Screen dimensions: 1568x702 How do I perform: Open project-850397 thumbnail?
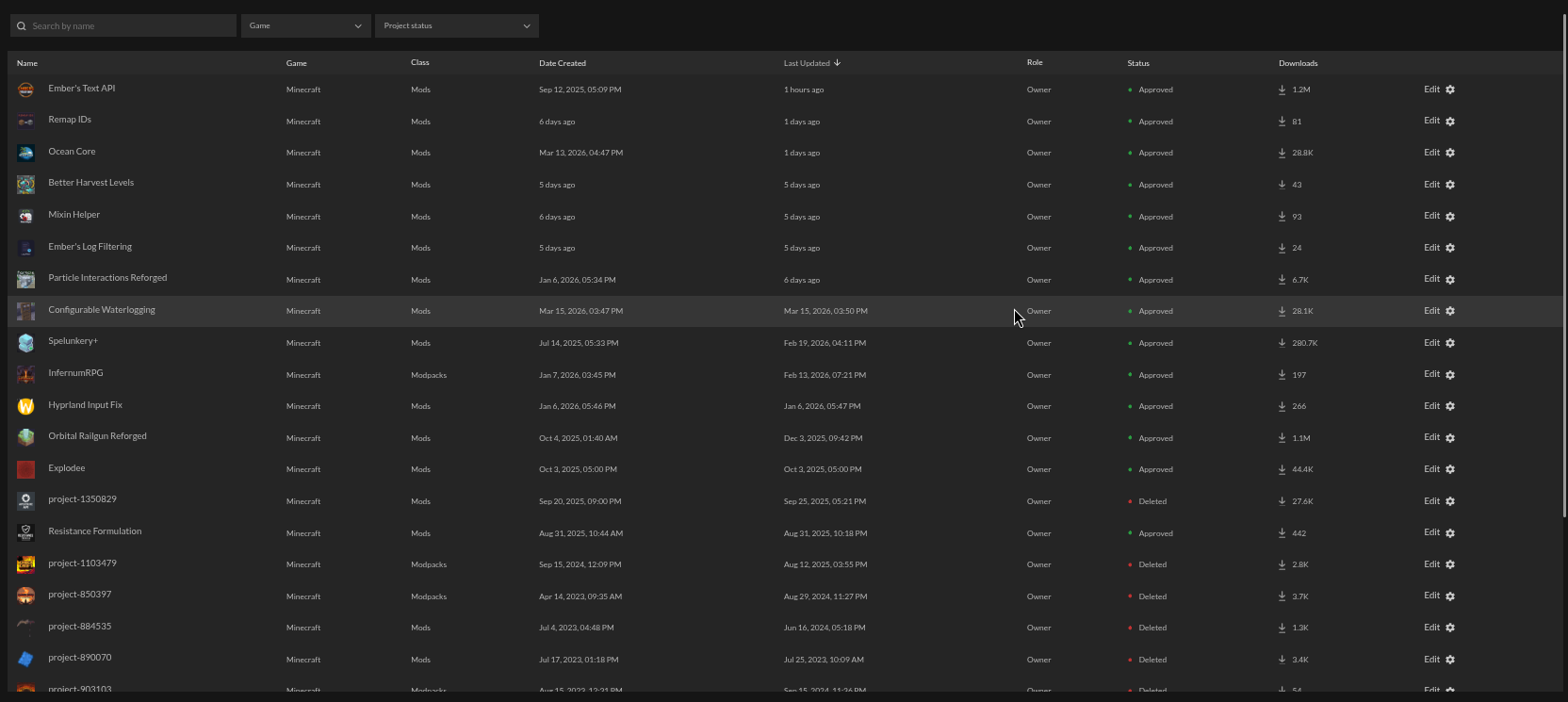(x=25, y=596)
